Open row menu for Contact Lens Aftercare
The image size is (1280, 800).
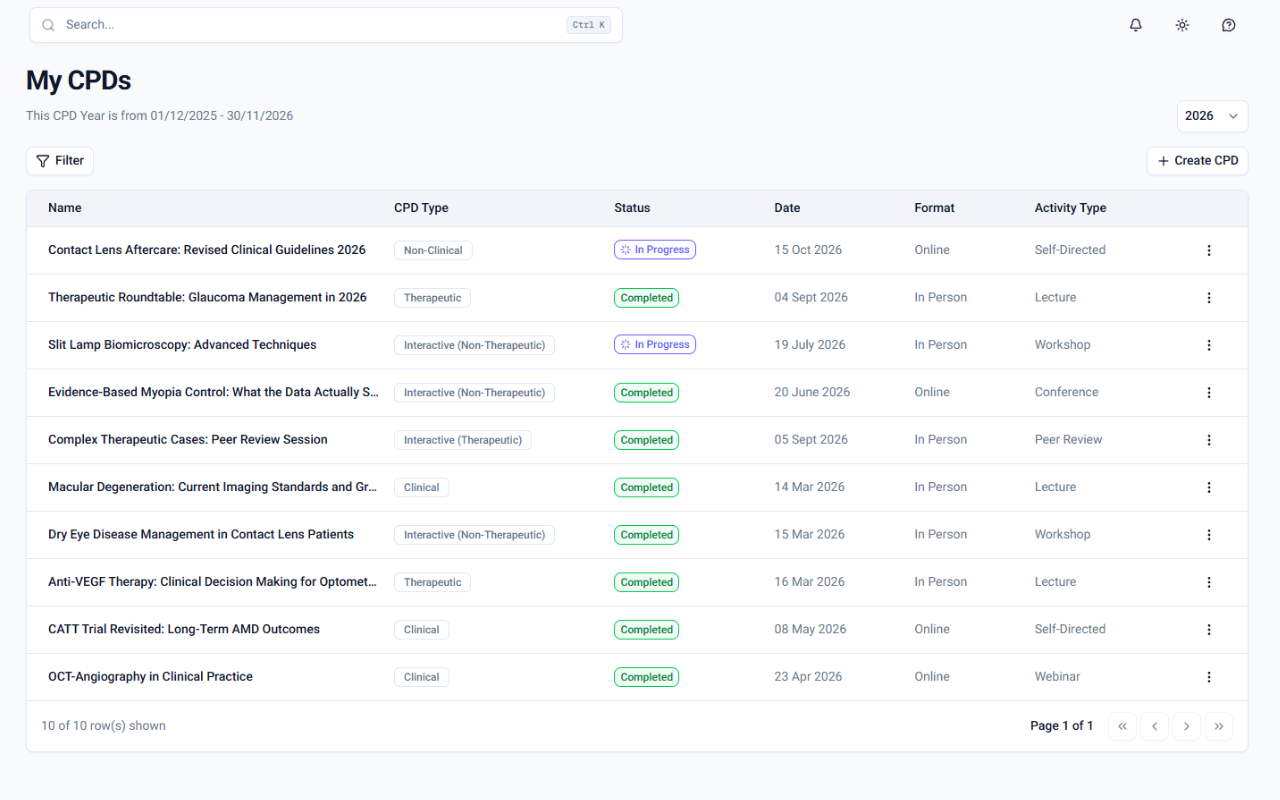point(1209,250)
